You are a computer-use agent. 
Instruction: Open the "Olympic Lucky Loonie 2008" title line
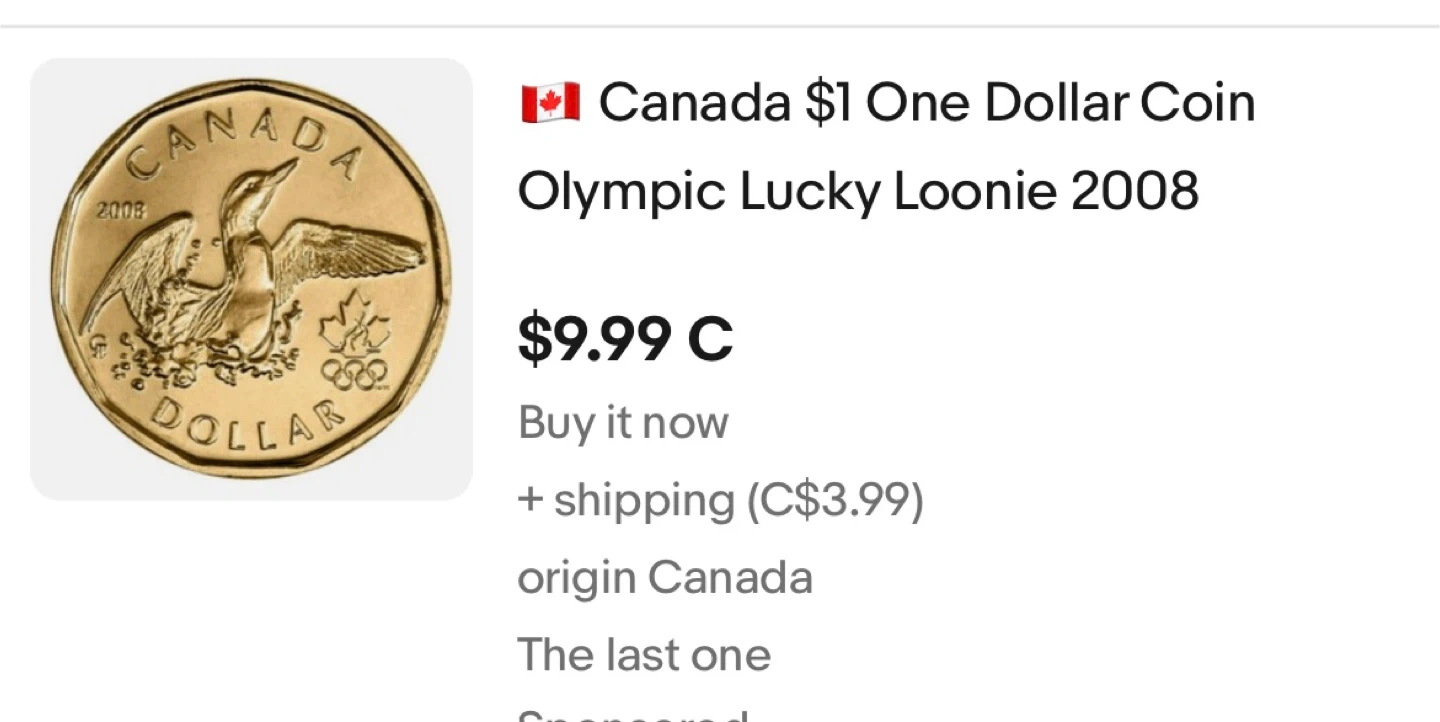click(x=858, y=189)
